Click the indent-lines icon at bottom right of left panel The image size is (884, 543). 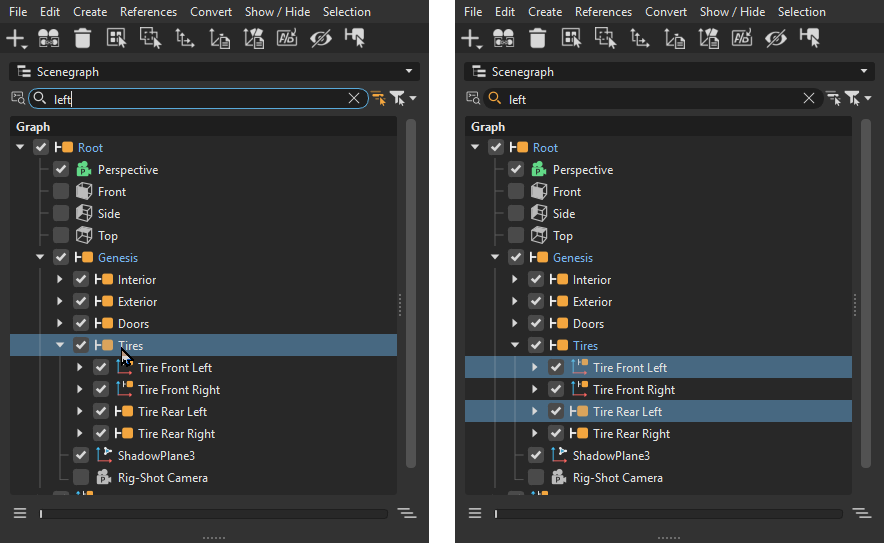[x=406, y=513]
